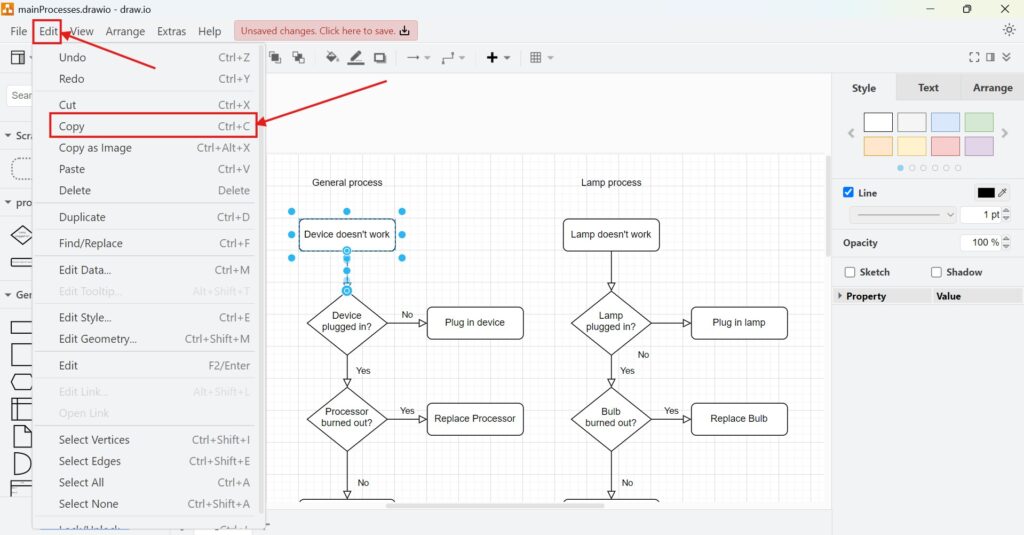Image resolution: width=1024 pixels, height=535 pixels.
Task: Click the Shadow toolbar icon
Action: pos(380,58)
